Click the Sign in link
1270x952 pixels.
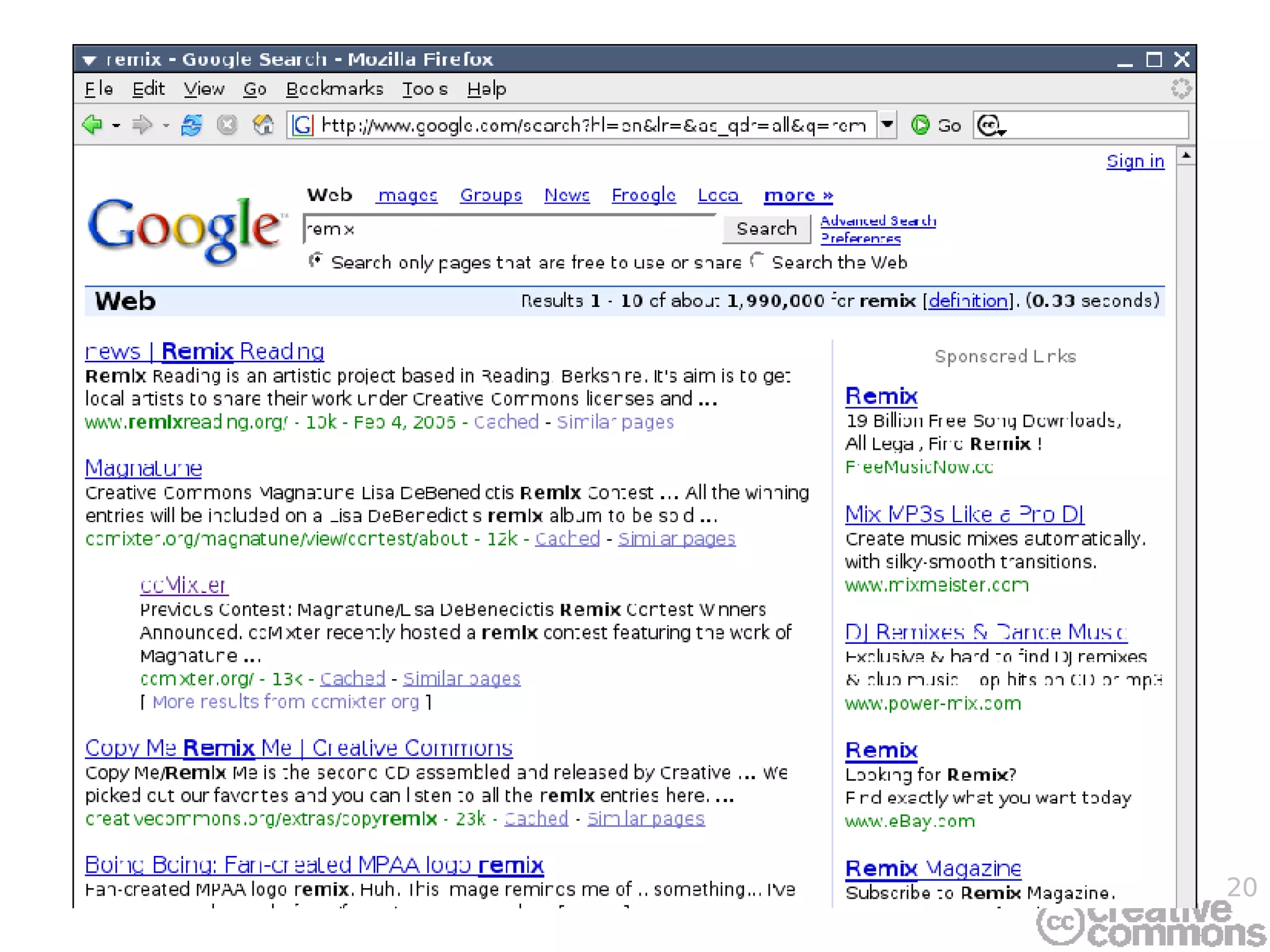point(1135,161)
